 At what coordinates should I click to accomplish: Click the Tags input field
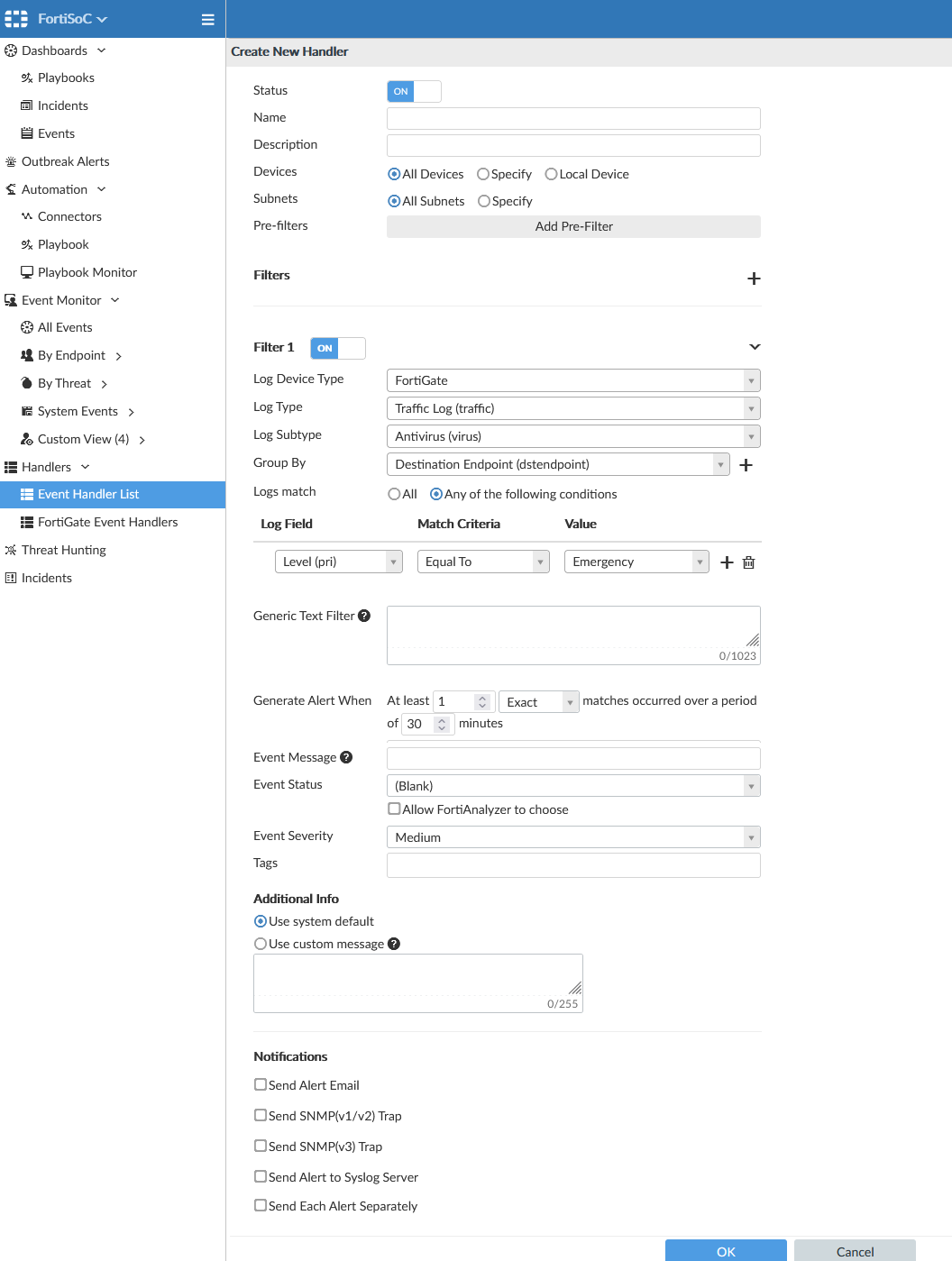pyautogui.click(x=573, y=865)
